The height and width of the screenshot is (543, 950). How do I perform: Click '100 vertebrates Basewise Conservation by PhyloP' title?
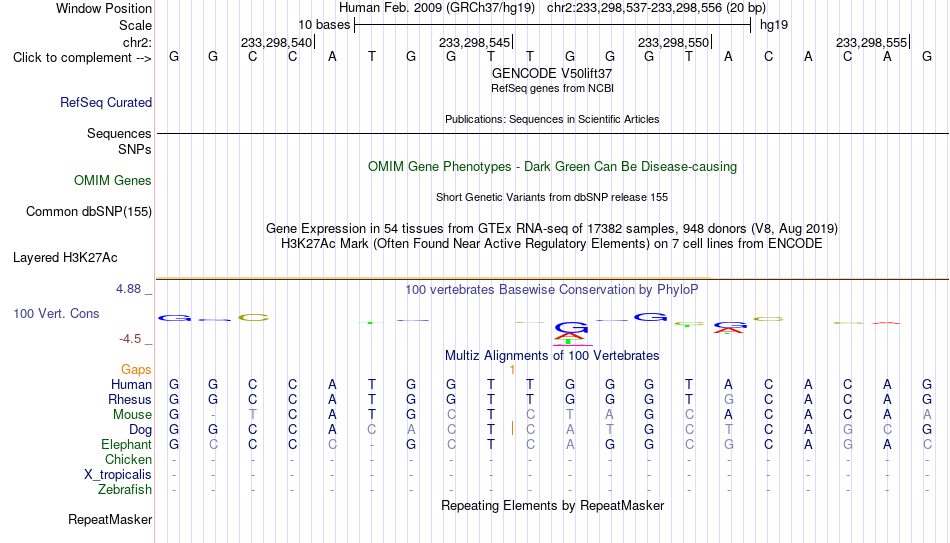[x=552, y=290]
